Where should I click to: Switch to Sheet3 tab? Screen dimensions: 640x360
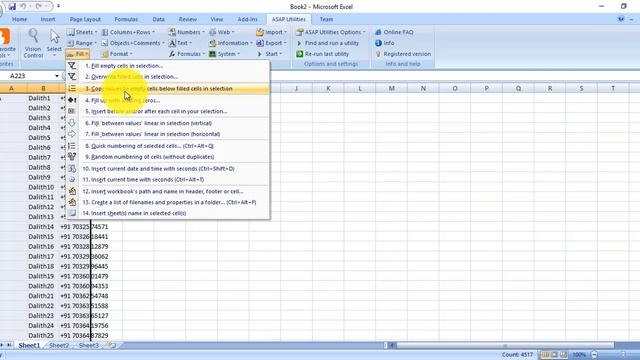click(89, 345)
